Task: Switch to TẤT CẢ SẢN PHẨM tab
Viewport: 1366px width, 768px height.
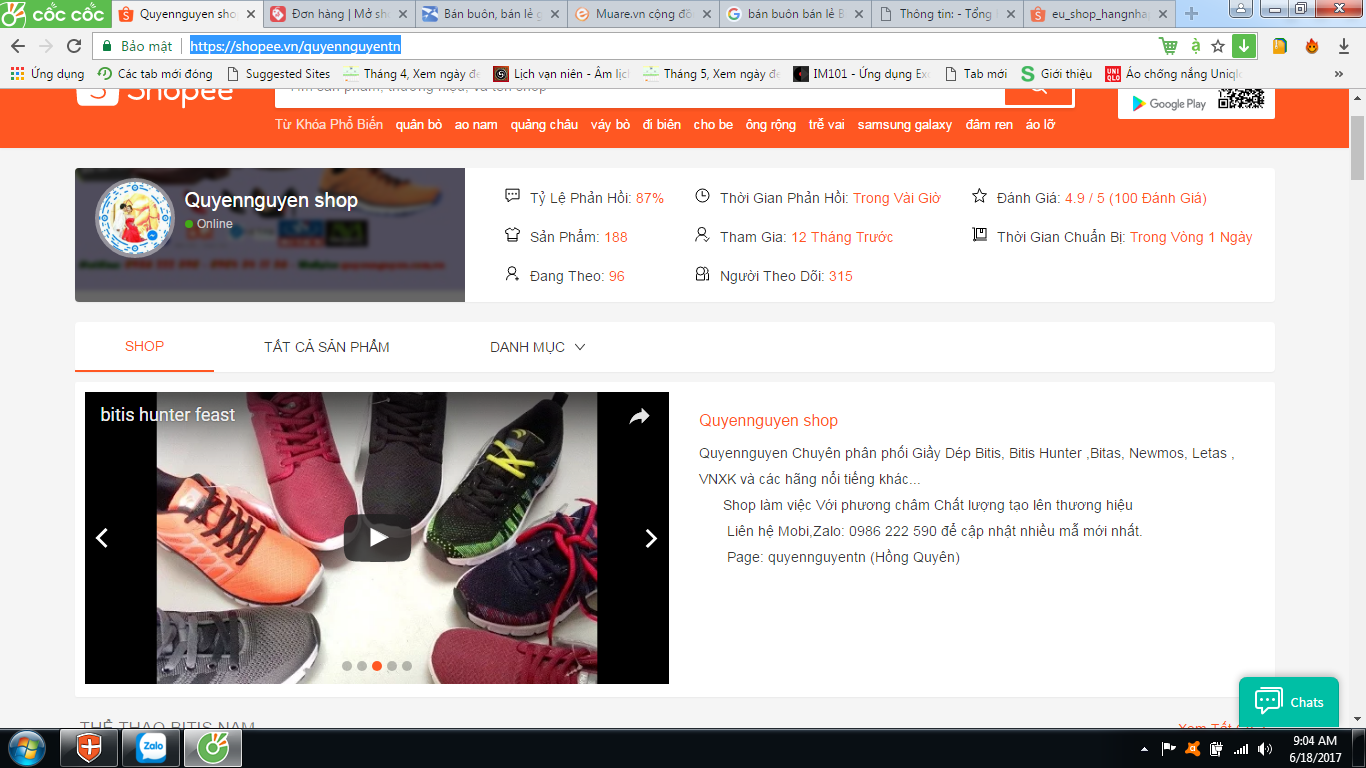Action: coord(326,347)
